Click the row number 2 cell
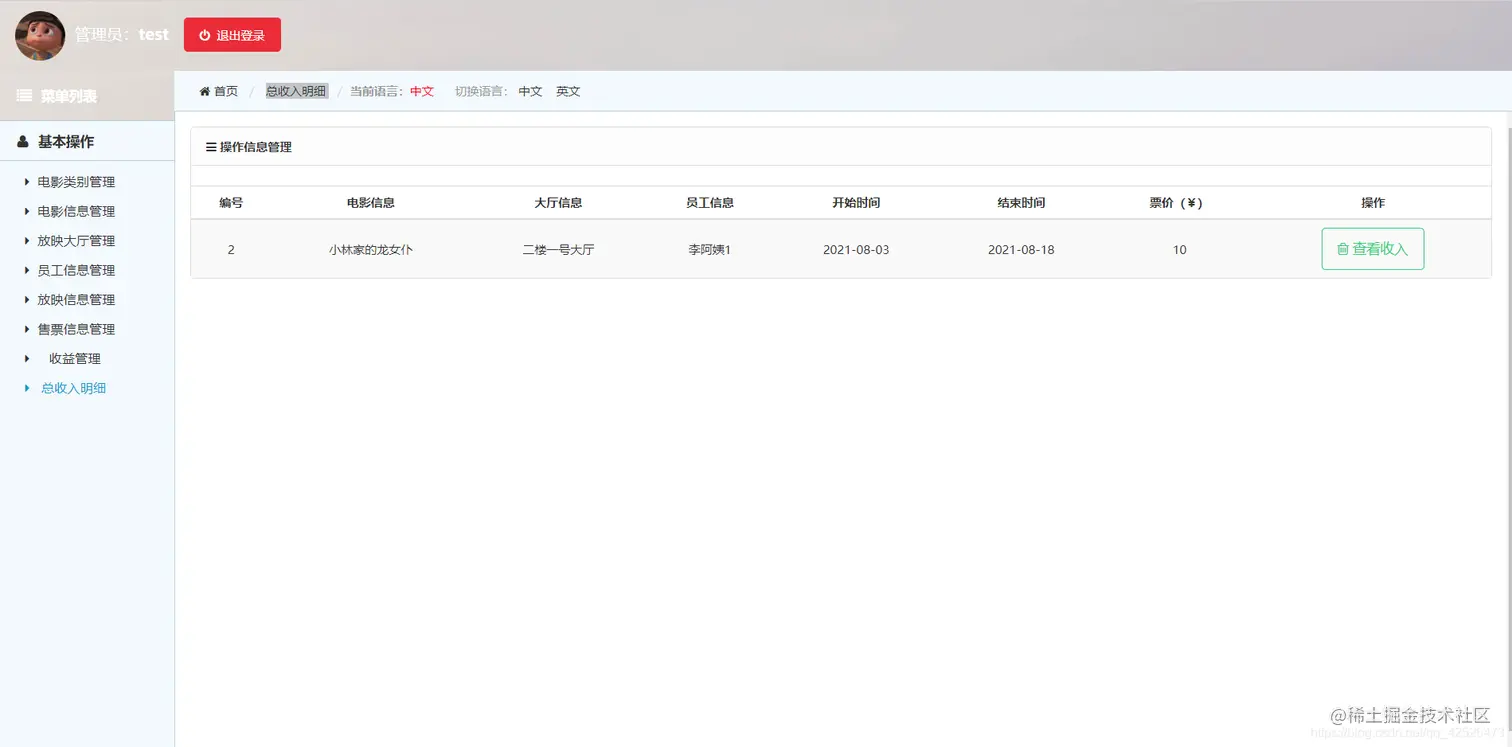 click(231, 250)
